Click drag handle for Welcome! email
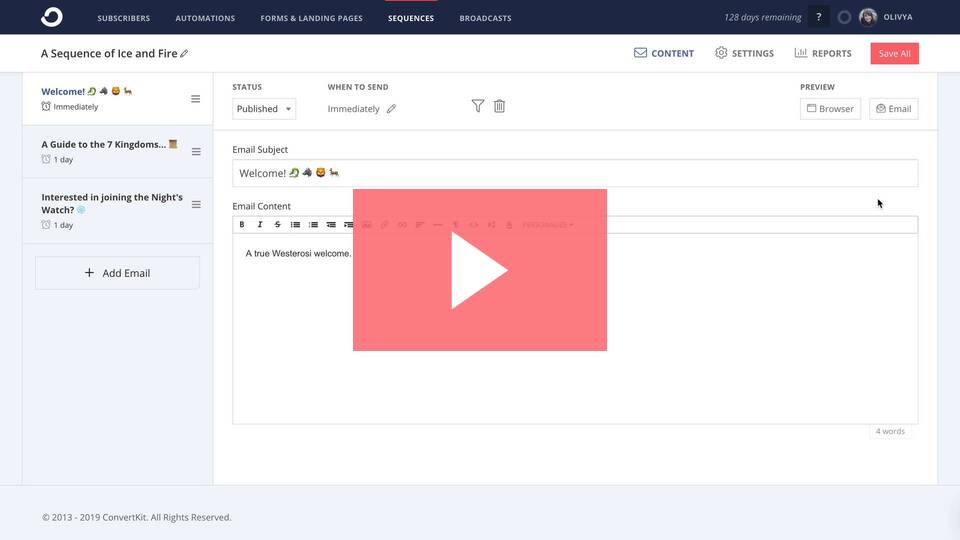Viewport: 960px width, 540px height. (195, 99)
